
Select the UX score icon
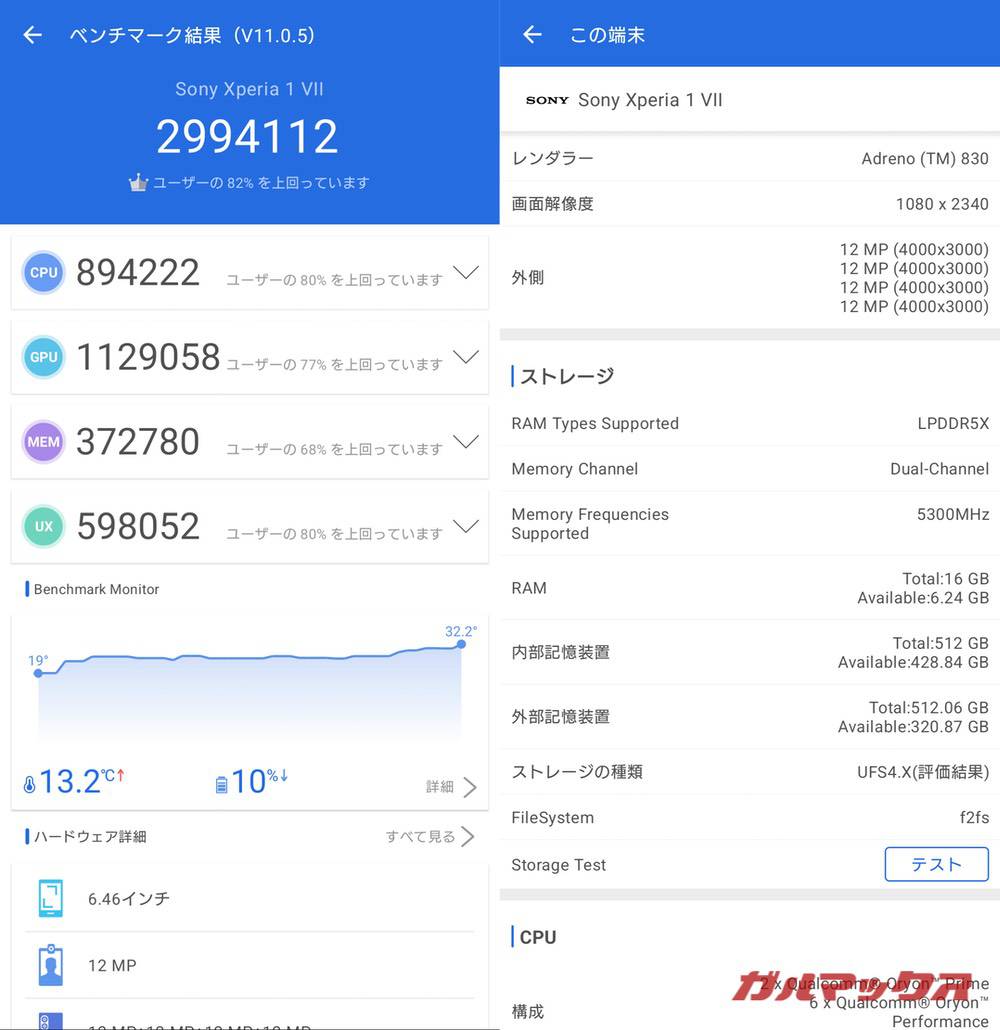(42, 526)
